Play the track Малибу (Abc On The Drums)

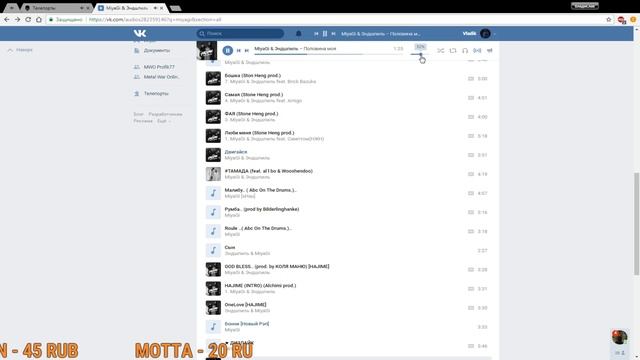pos(347,193)
